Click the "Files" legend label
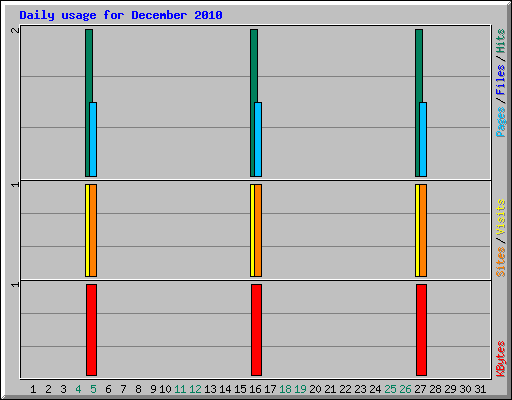The image size is (512, 400). click(501, 79)
